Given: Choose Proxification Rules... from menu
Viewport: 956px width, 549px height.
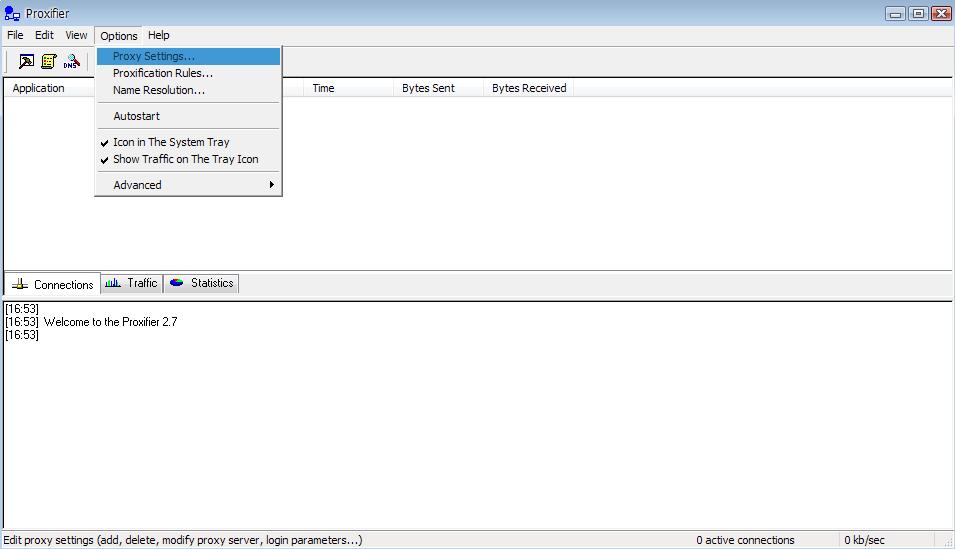Looking at the screenshot, I should 188,73.
